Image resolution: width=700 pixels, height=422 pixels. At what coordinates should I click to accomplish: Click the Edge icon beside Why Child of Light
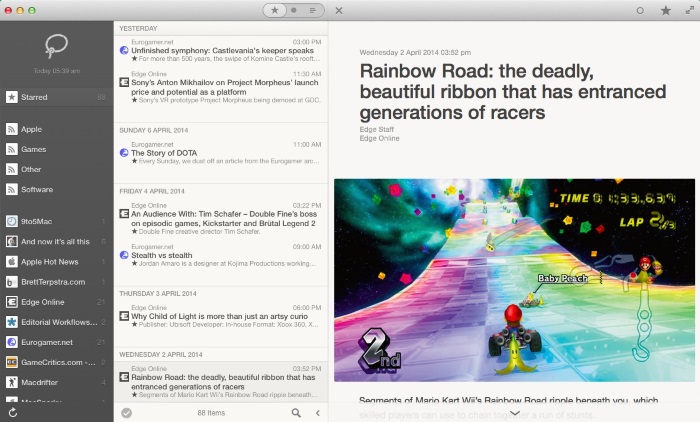coord(124,316)
